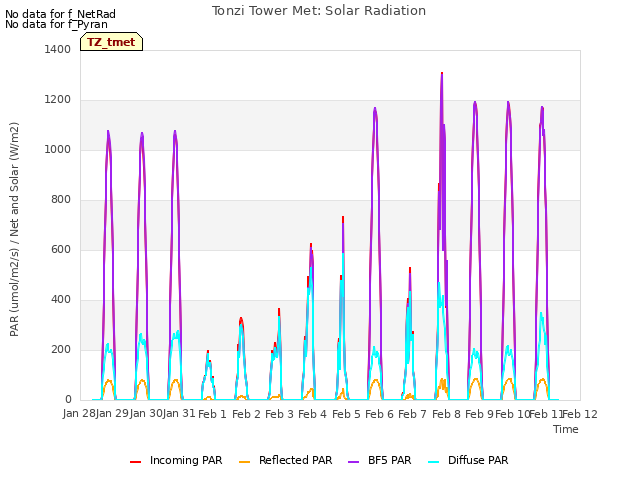The image size is (640, 480).
Task: Click the Feb 5 x-axis date label
Action: [x=346, y=414]
